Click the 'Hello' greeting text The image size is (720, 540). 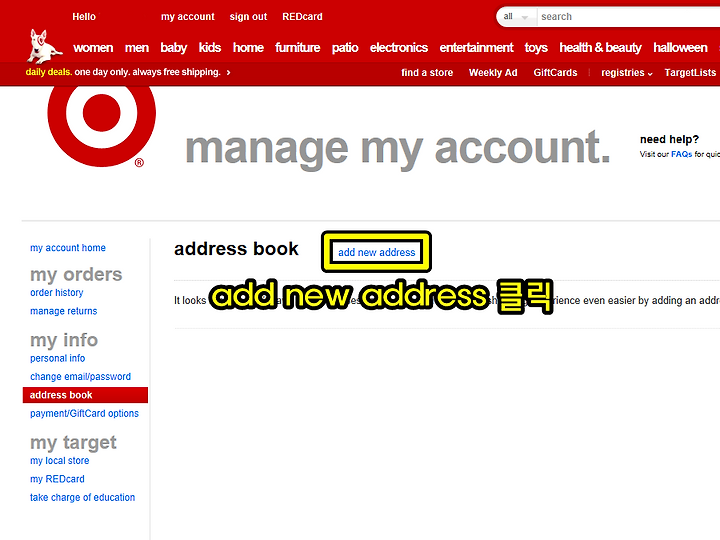tap(84, 17)
